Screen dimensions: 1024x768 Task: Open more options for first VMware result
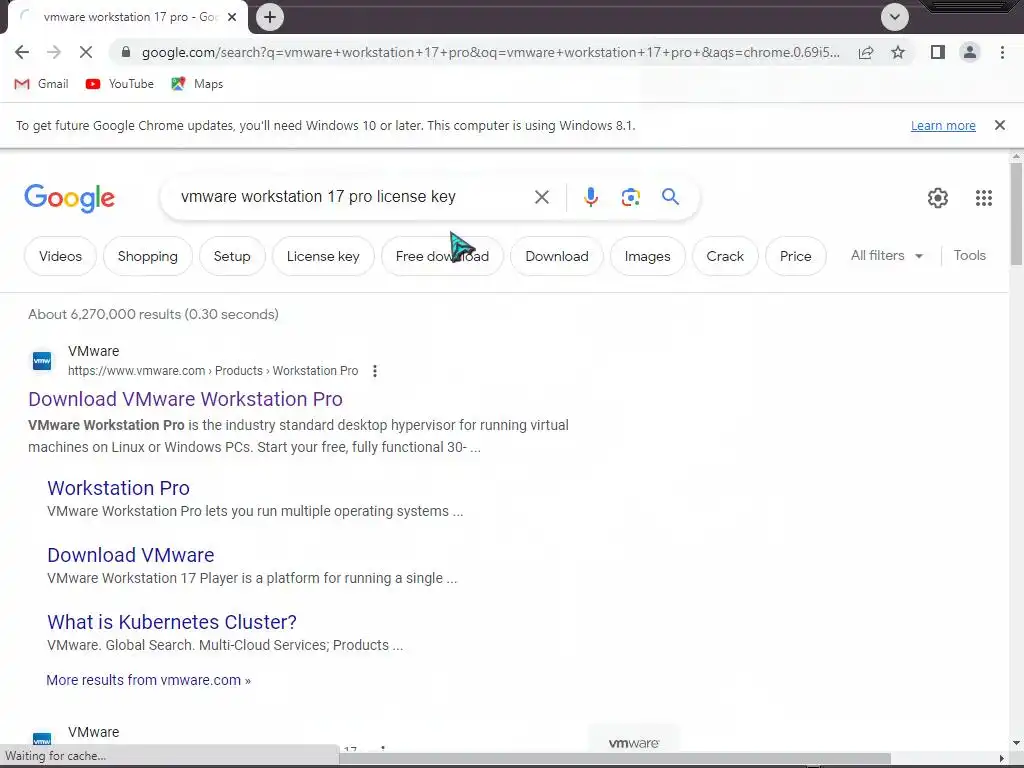(374, 371)
